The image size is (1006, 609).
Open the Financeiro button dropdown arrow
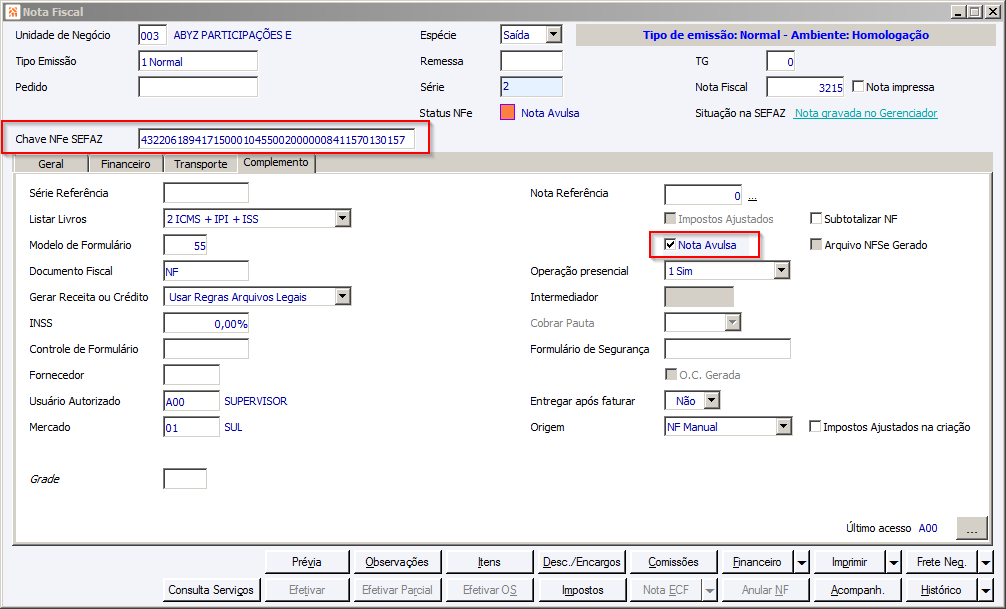(x=802, y=562)
